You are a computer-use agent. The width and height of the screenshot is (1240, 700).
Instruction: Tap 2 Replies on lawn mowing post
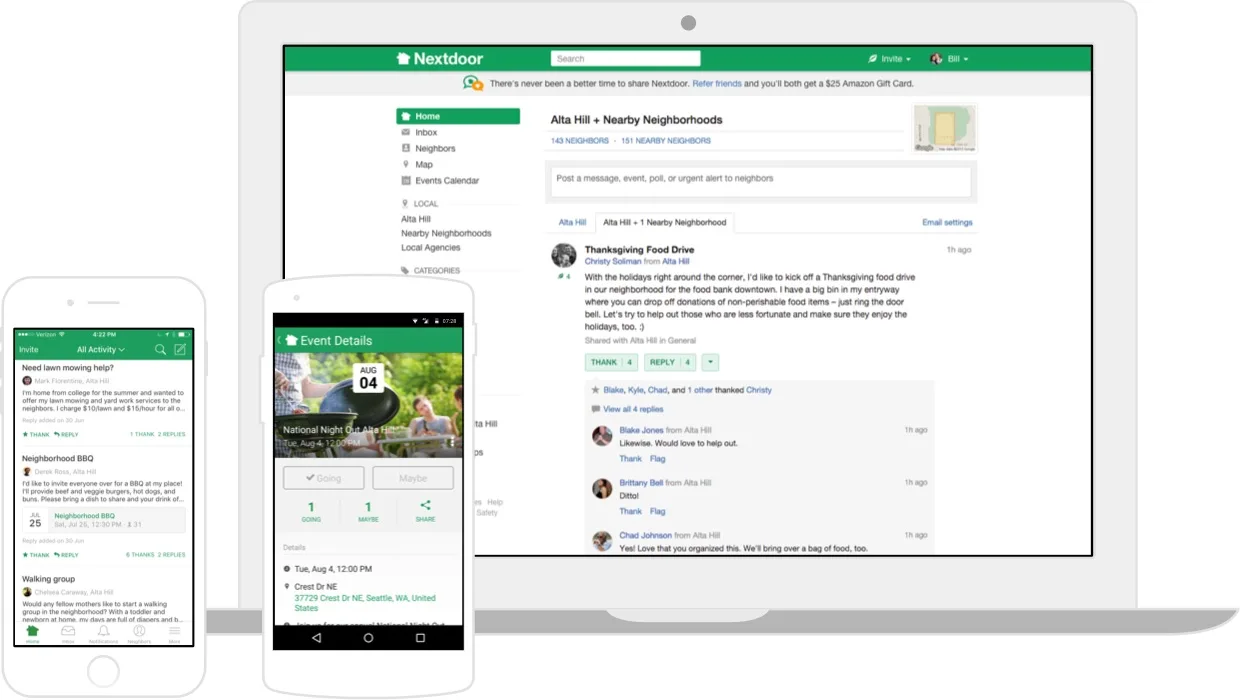[172, 435]
